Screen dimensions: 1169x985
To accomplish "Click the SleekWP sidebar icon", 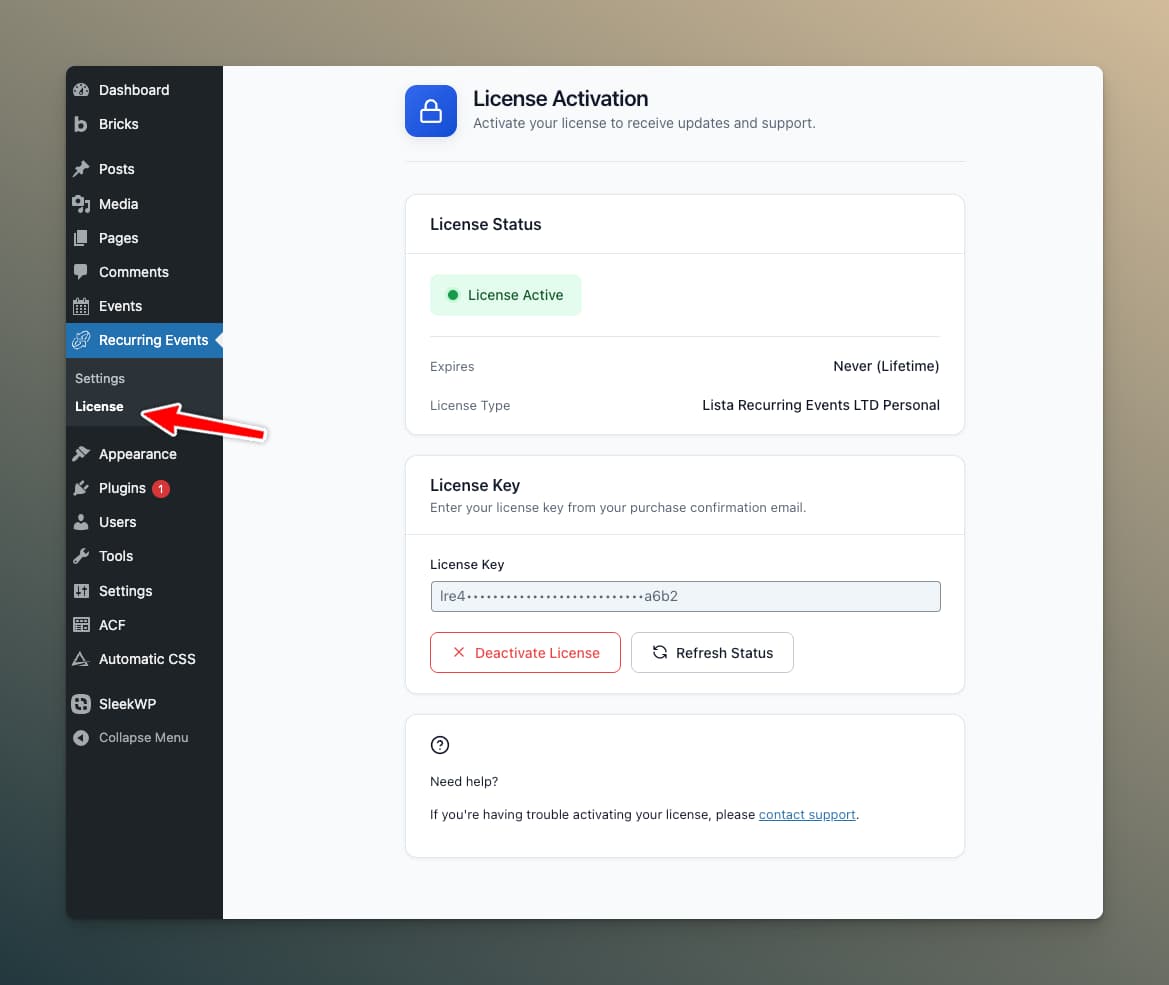I will click(80, 703).
